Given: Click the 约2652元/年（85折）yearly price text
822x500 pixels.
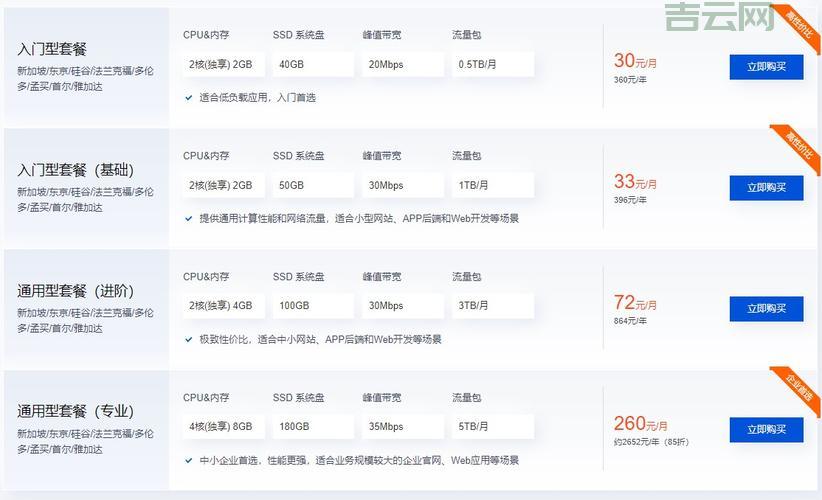Looking at the screenshot, I should [651, 442].
